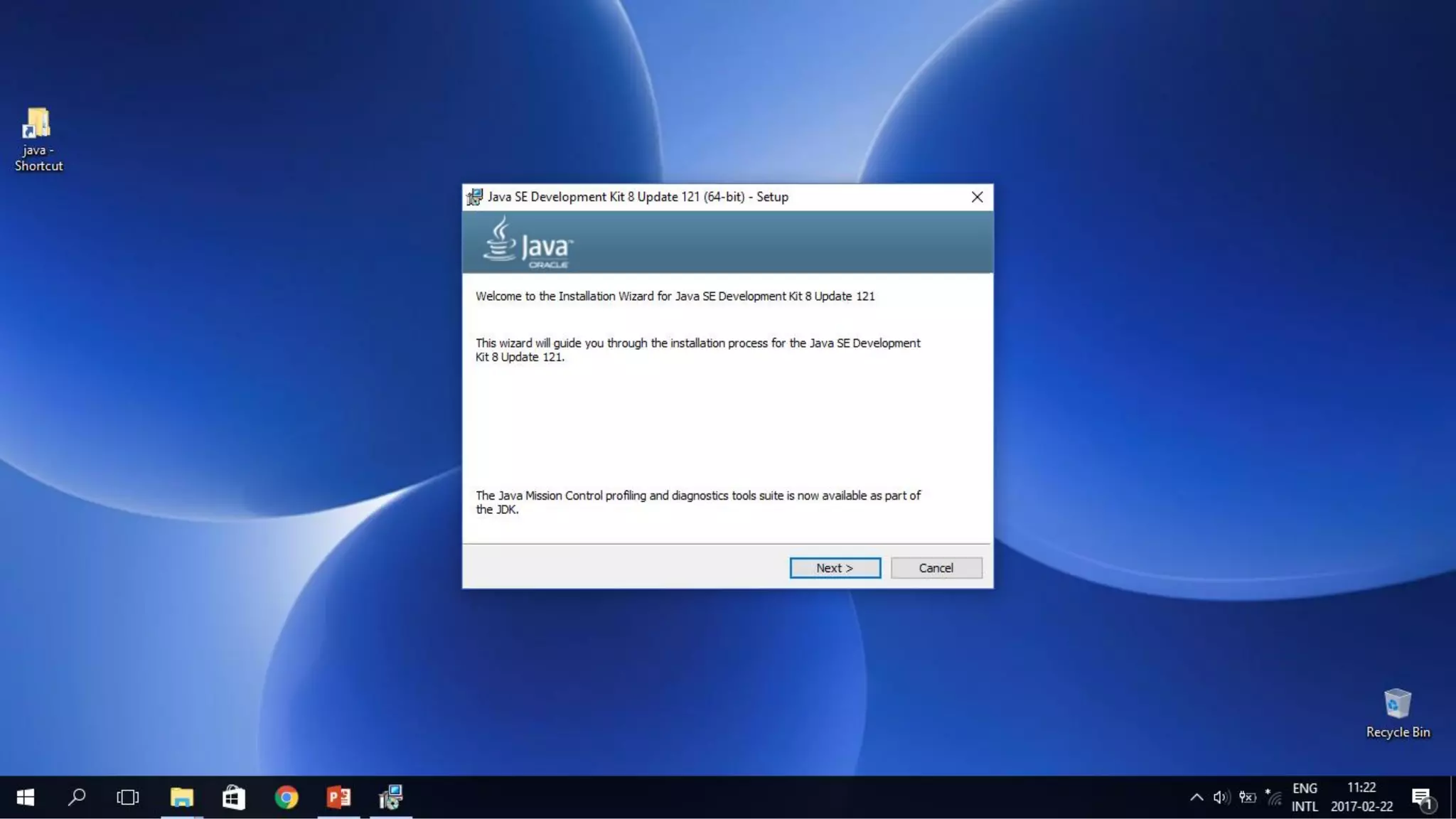Click the Next button in the installer
This screenshot has height=819, width=1456.
835,567
